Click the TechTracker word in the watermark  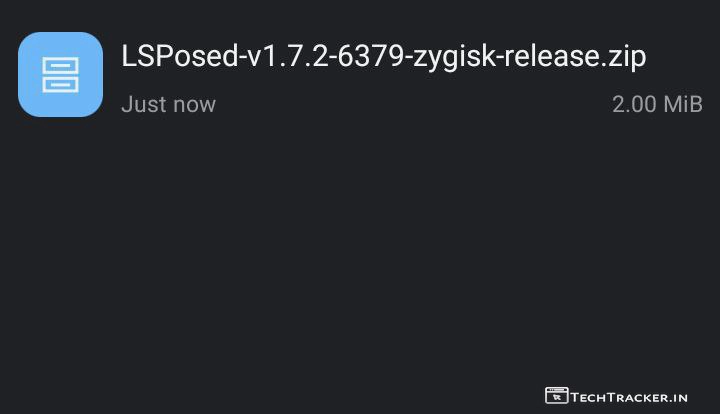(x=621, y=397)
